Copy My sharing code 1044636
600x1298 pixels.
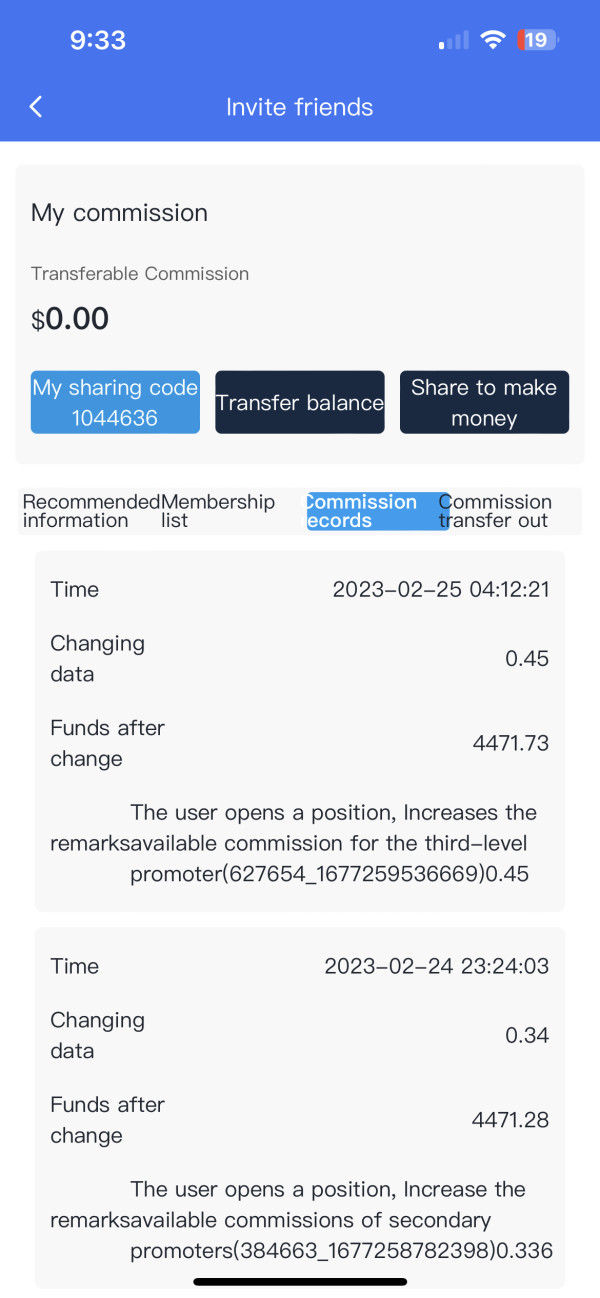click(114, 402)
